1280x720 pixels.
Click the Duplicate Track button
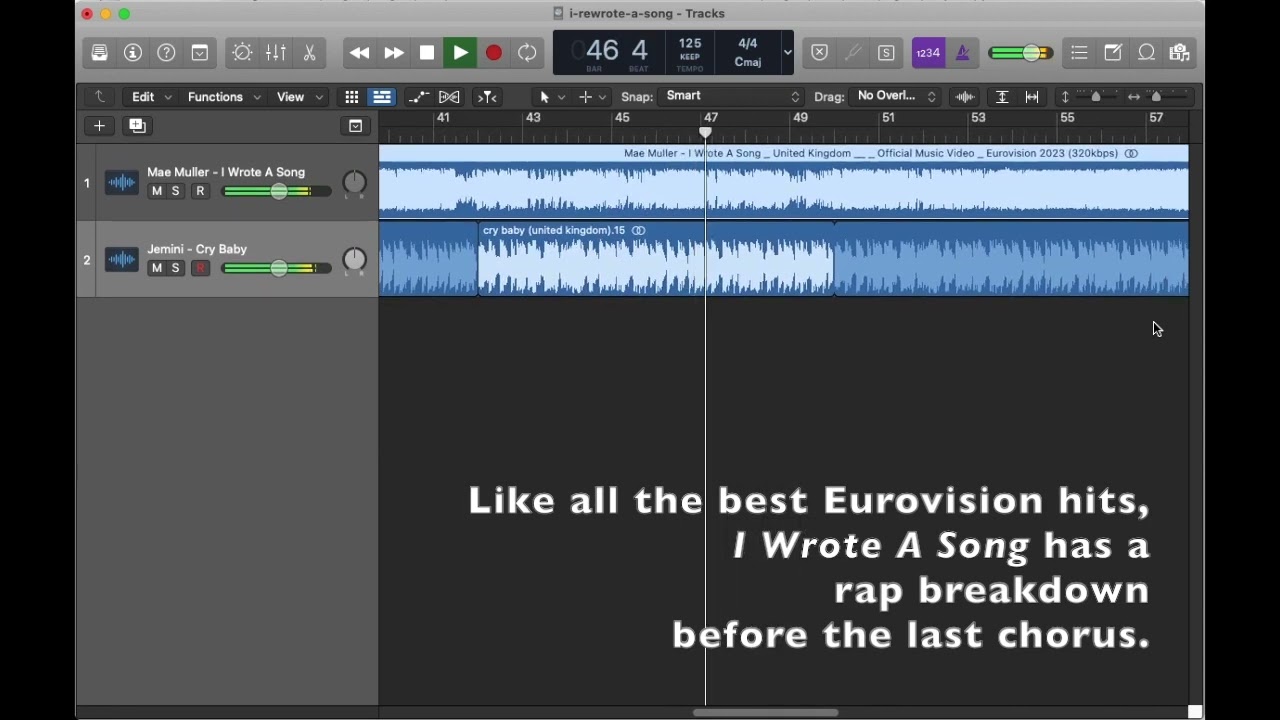tap(137, 126)
